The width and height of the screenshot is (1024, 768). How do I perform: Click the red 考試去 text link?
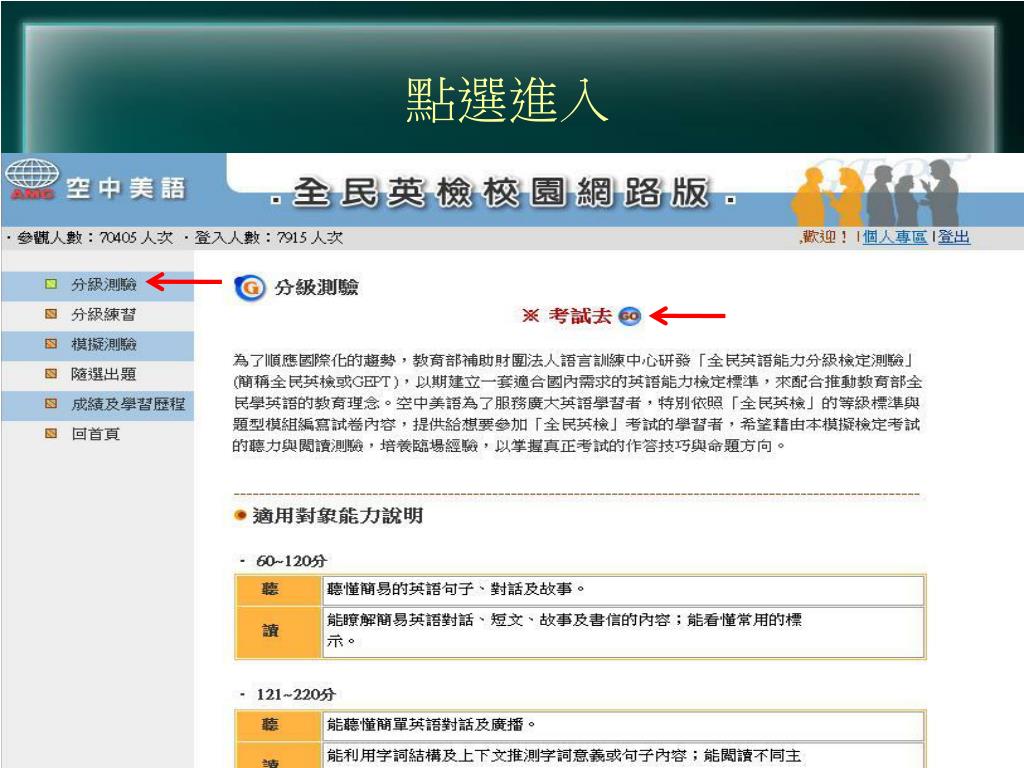580,316
